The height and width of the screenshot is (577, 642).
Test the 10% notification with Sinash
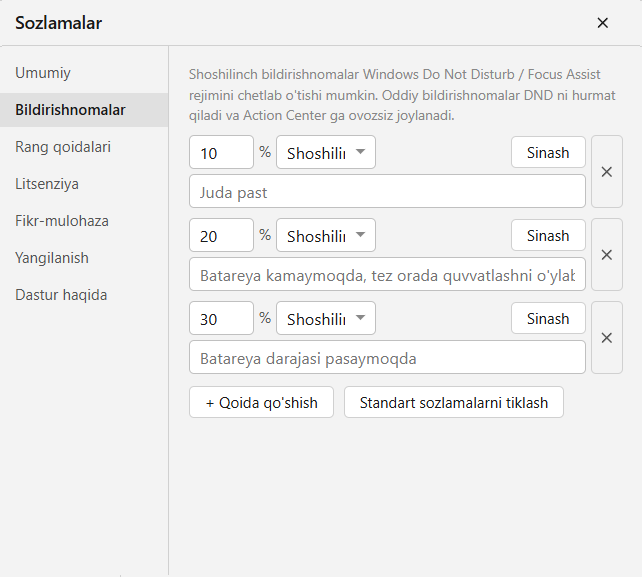[x=548, y=152]
